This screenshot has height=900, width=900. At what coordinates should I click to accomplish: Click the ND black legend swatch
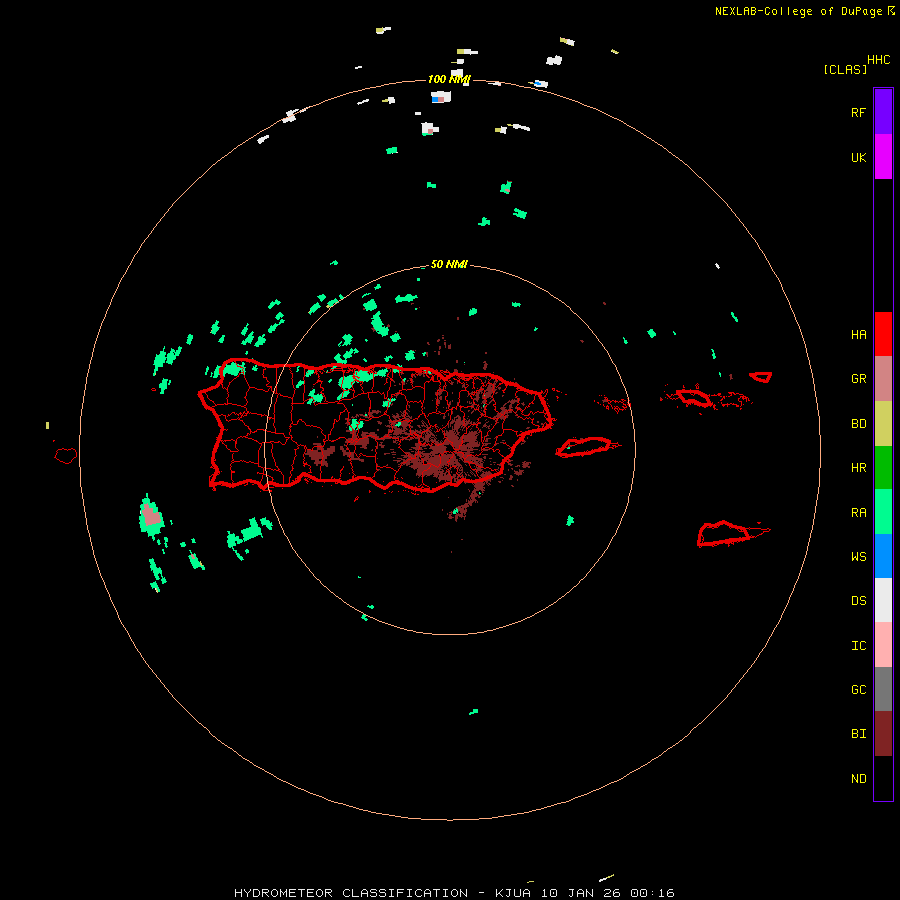883,778
